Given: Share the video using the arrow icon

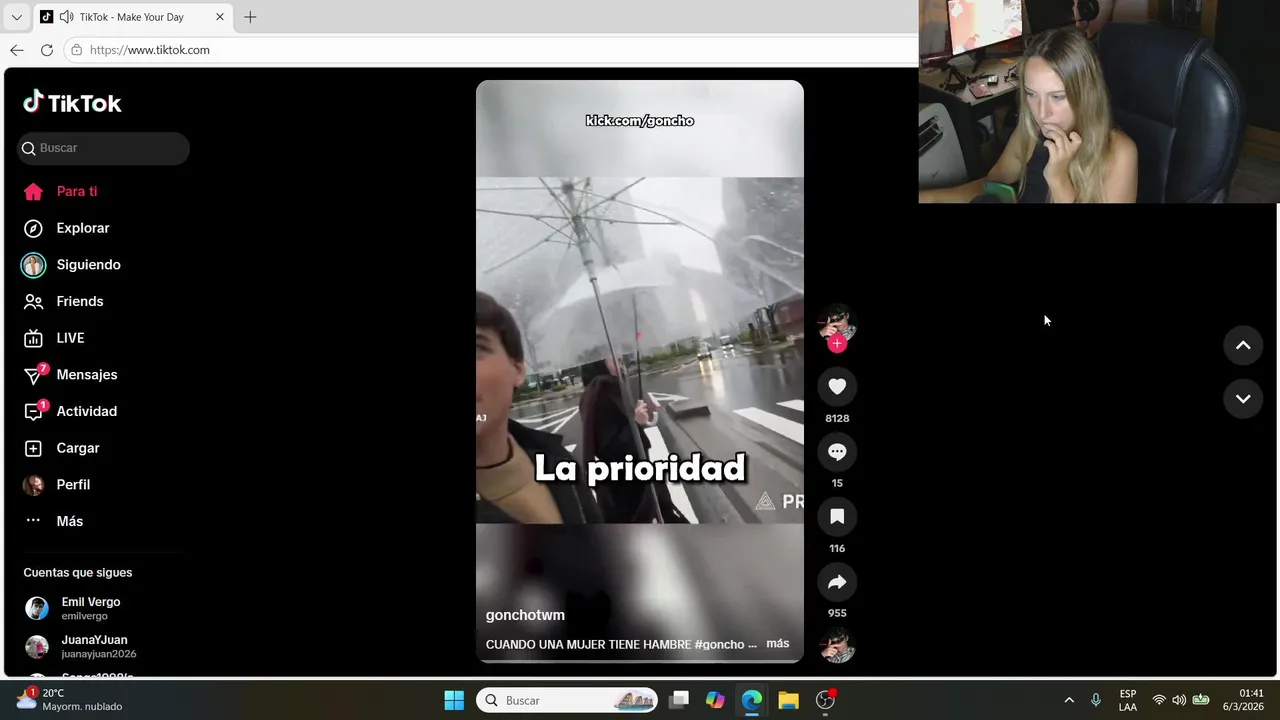Looking at the screenshot, I should 837,582.
